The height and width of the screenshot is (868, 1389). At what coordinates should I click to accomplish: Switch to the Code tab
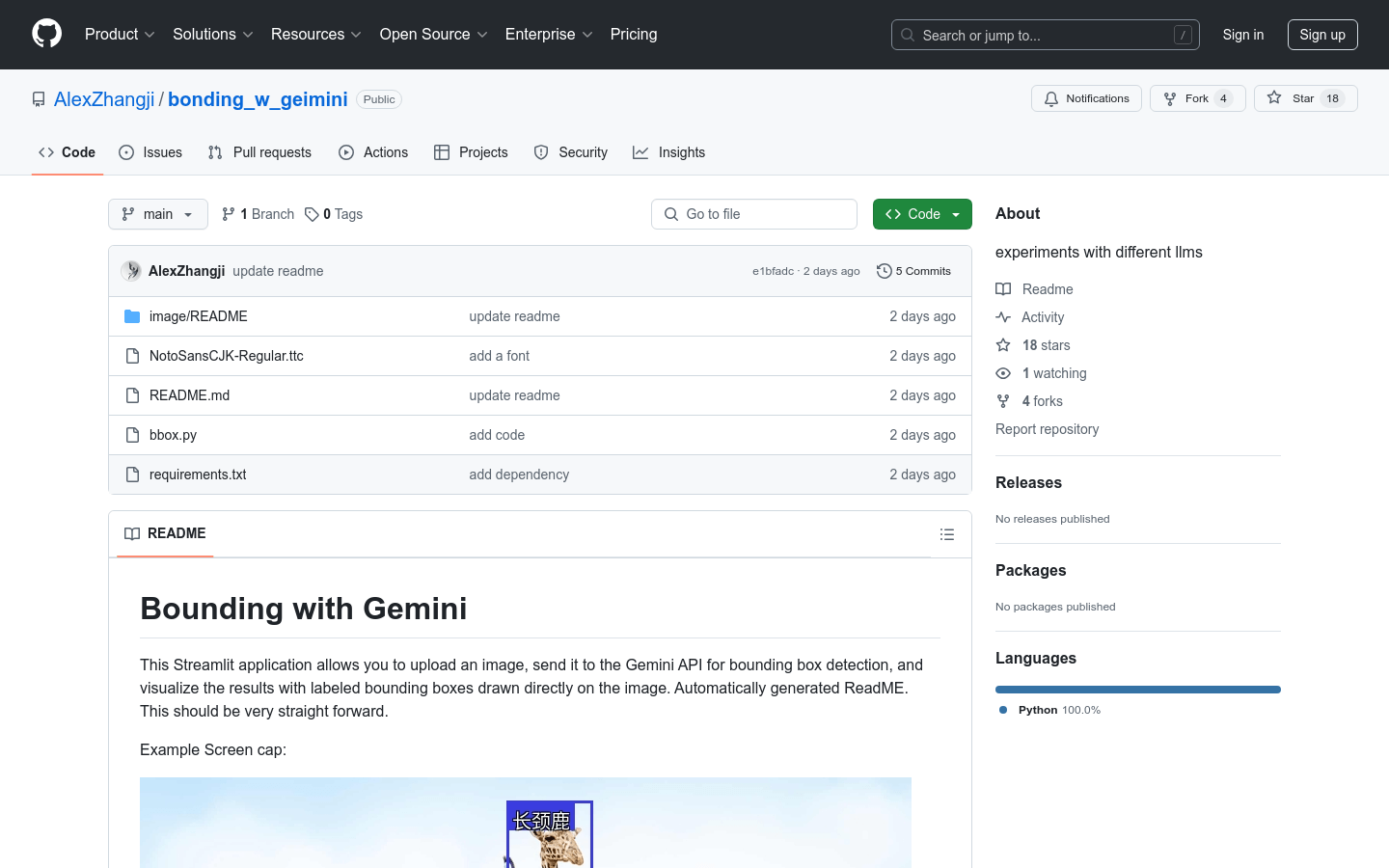(x=68, y=152)
